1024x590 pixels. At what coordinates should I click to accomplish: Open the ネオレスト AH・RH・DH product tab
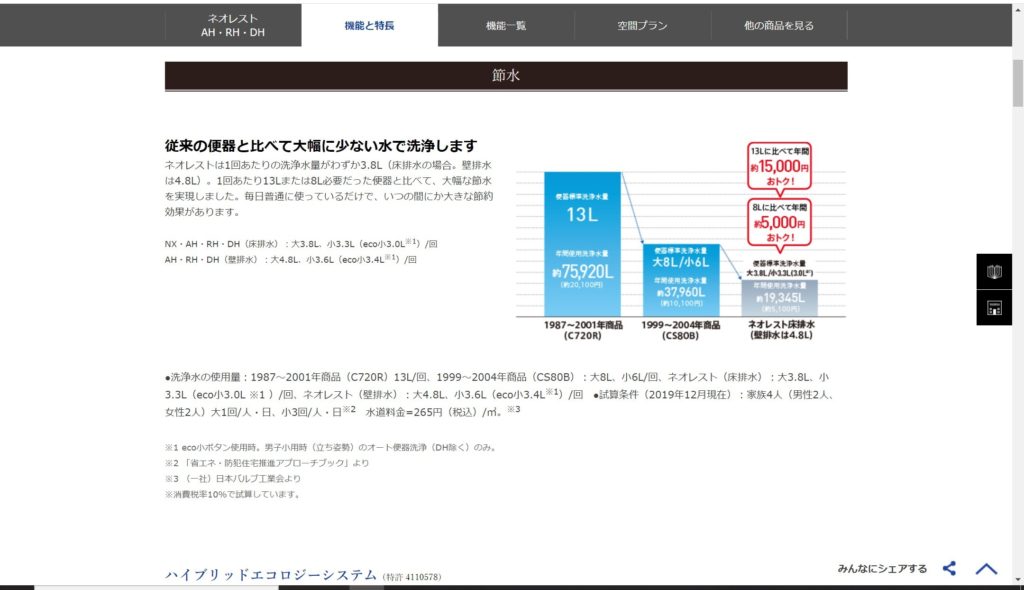[x=233, y=25]
